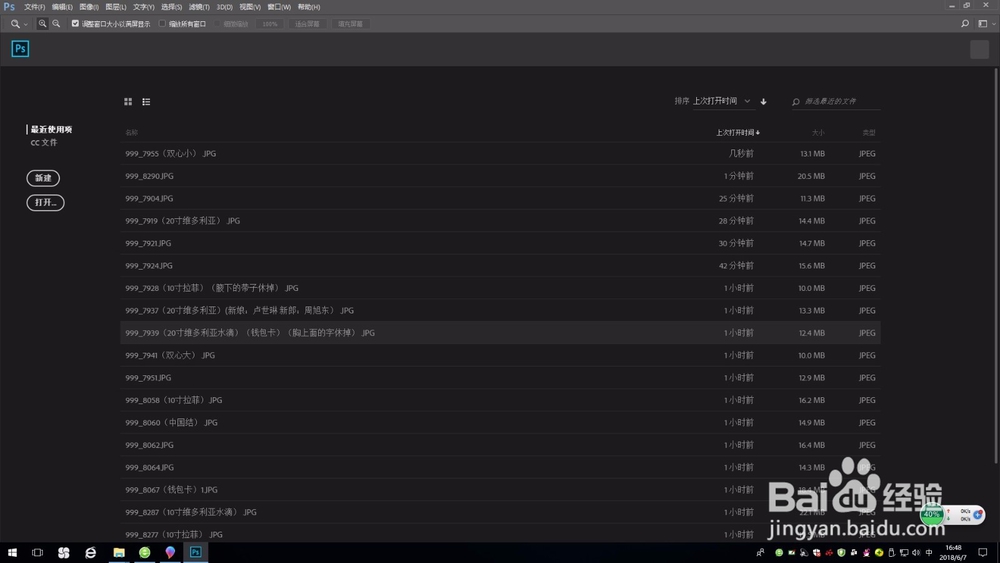This screenshot has height=563, width=1000.
Task: Open file 999_8064.JPG
Action: pyautogui.click(x=500, y=467)
